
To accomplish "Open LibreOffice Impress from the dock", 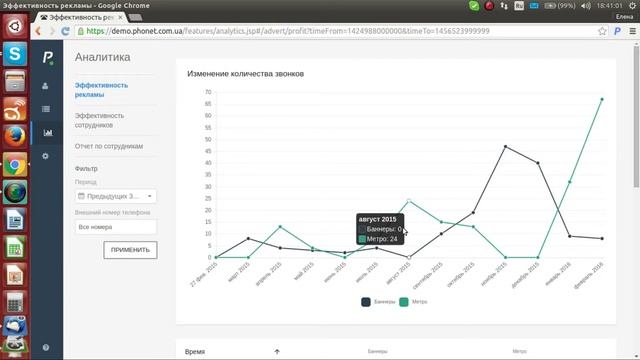I will 15,275.
